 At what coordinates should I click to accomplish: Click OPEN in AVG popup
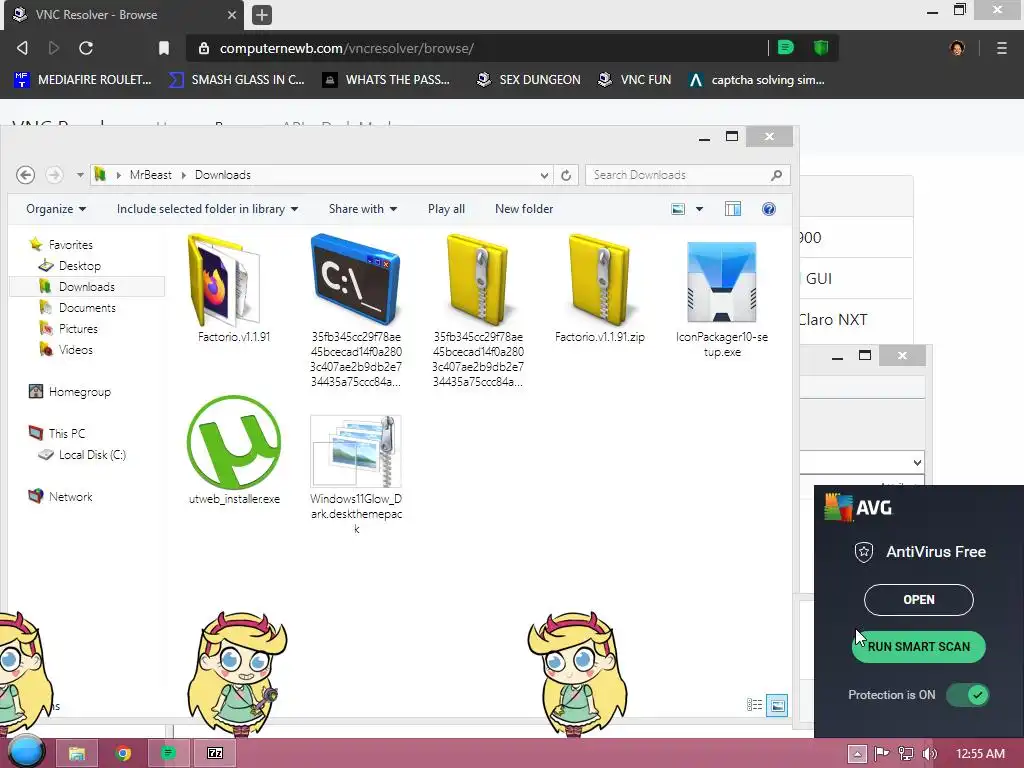tap(918, 600)
